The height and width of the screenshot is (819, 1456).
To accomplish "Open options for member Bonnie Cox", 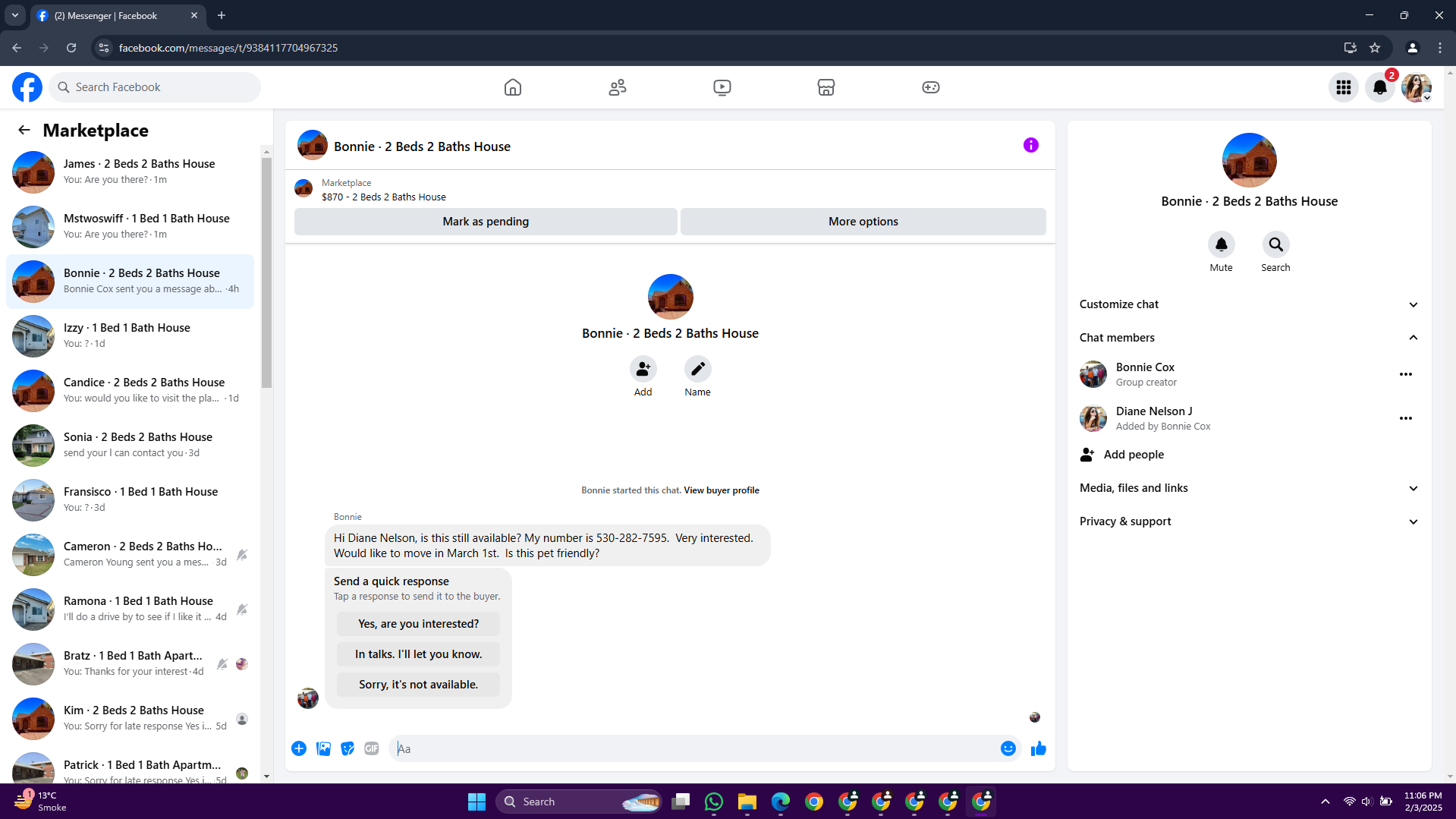I will tap(1406, 374).
